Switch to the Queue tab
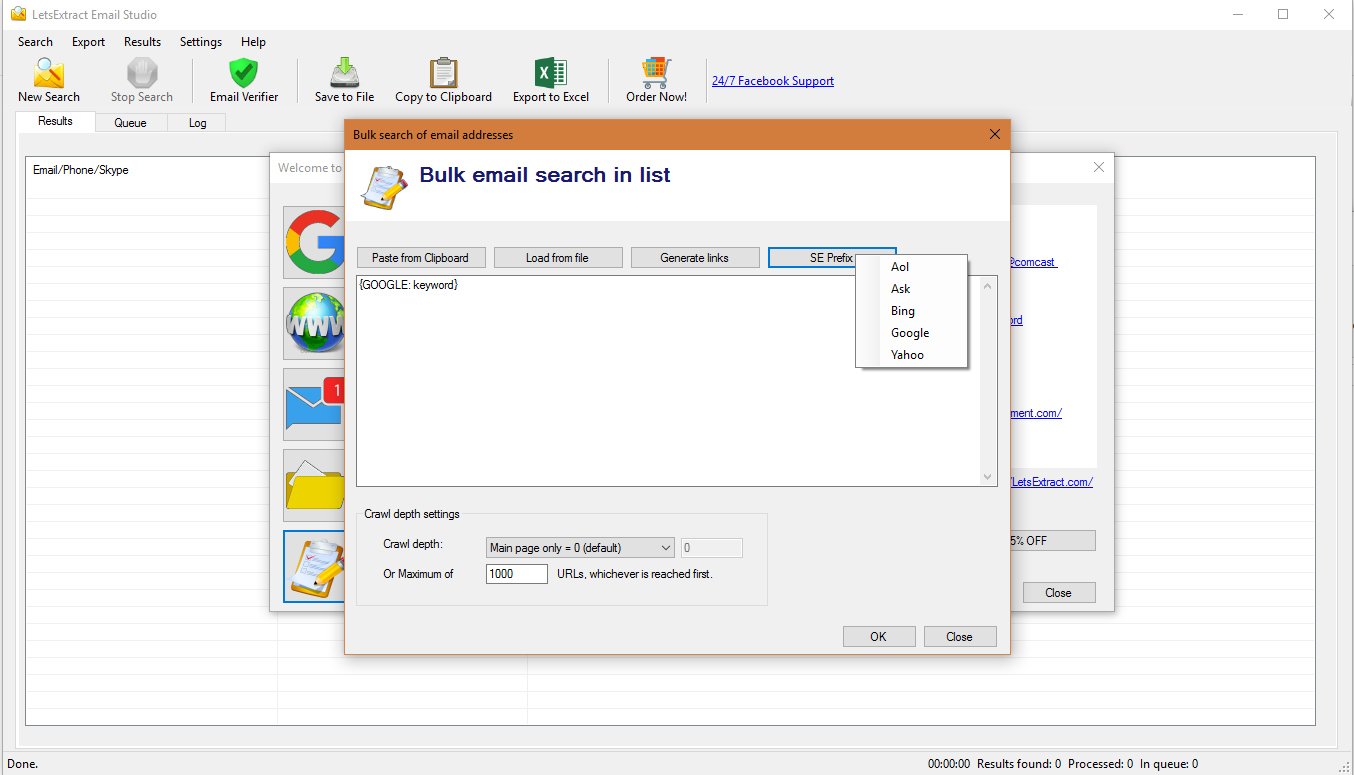 point(130,123)
